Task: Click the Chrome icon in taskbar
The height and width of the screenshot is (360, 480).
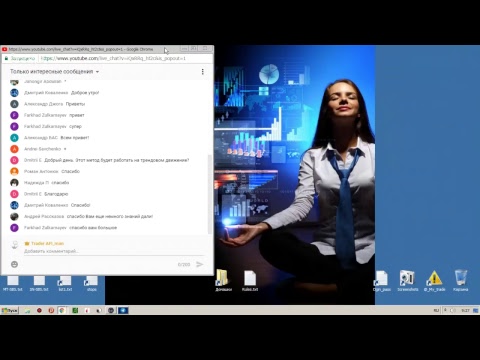Action: 62,310
